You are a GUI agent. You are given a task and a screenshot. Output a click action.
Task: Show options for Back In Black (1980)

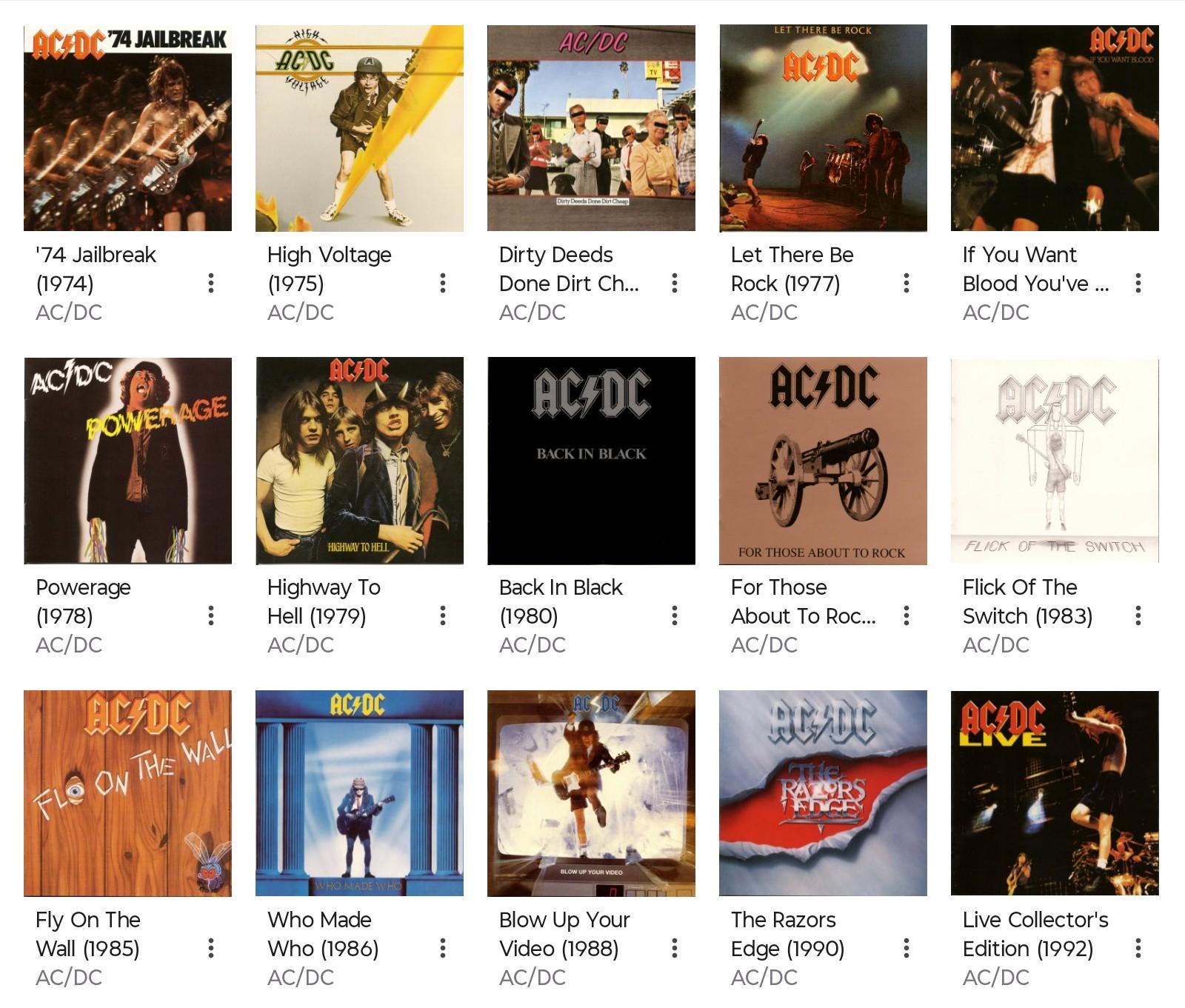point(675,615)
